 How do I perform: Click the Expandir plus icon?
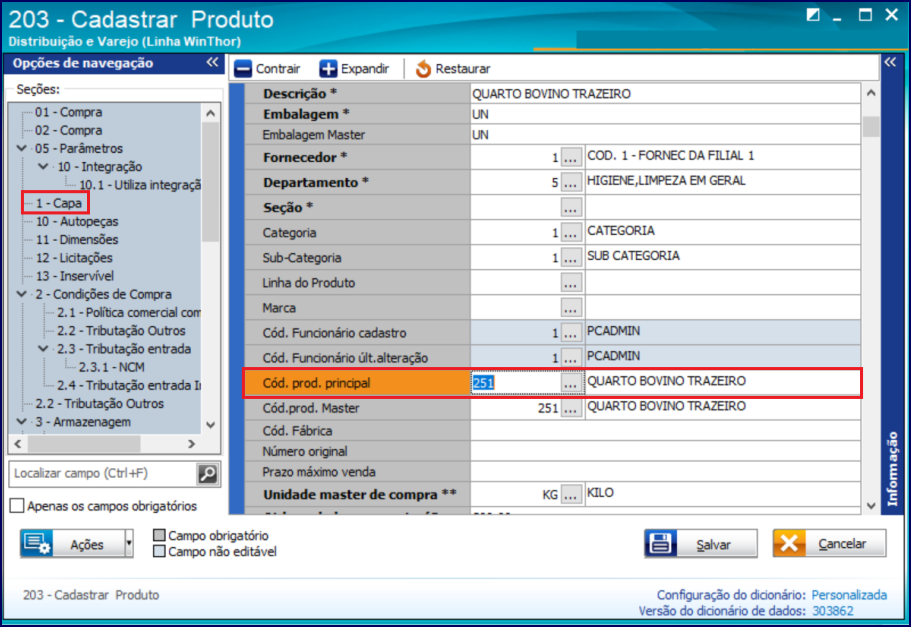(328, 69)
